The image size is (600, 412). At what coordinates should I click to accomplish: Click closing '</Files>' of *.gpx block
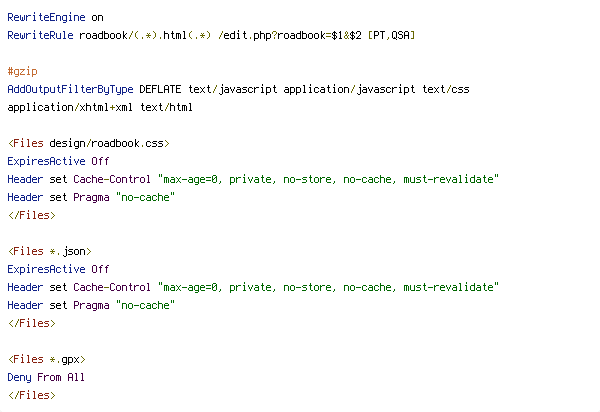(x=32, y=395)
